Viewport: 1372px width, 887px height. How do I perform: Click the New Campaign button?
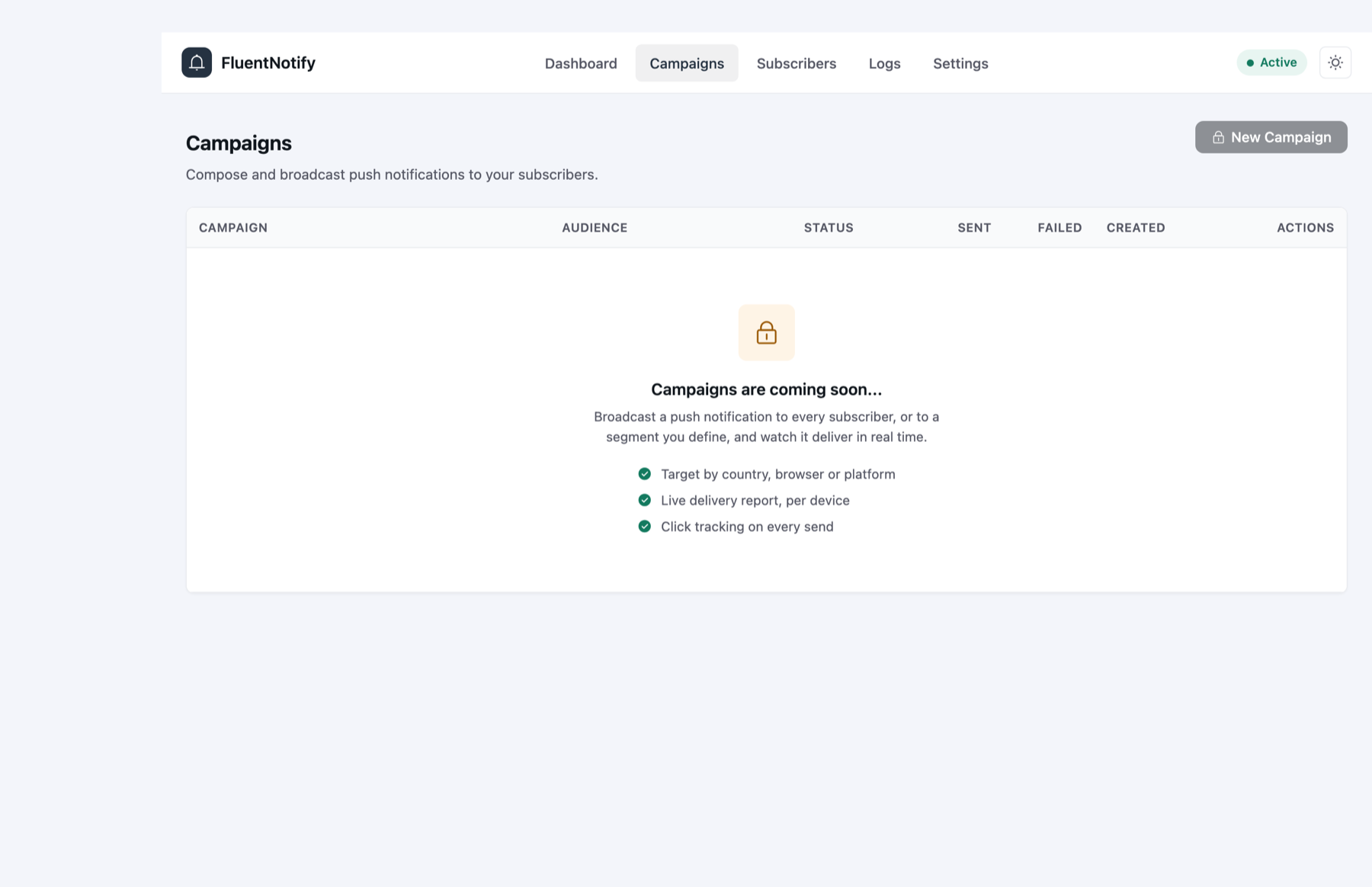coord(1271,137)
